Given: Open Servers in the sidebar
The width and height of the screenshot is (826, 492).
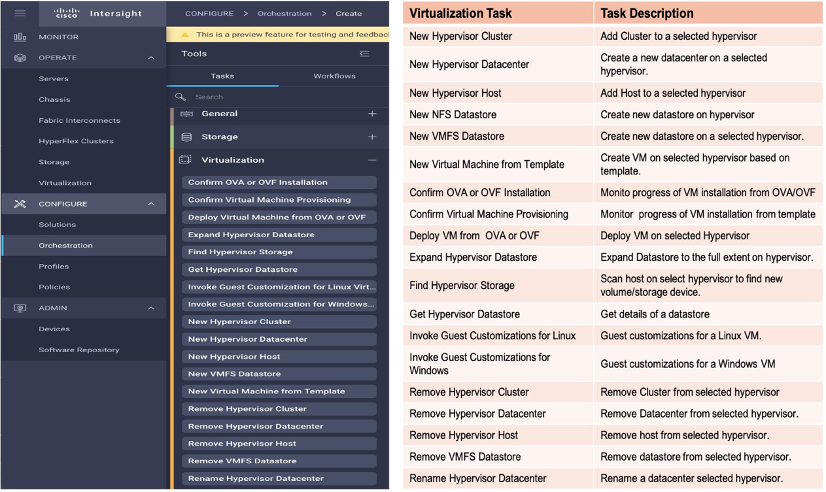Looking at the screenshot, I should pyautogui.click(x=53, y=78).
